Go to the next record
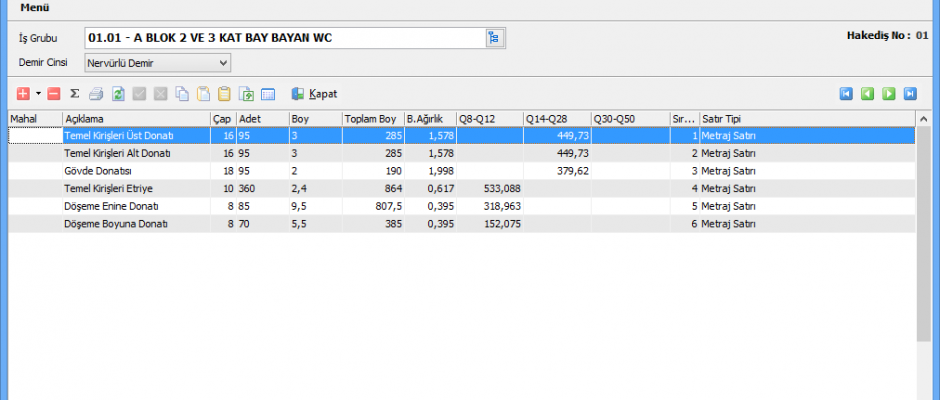 [888, 94]
